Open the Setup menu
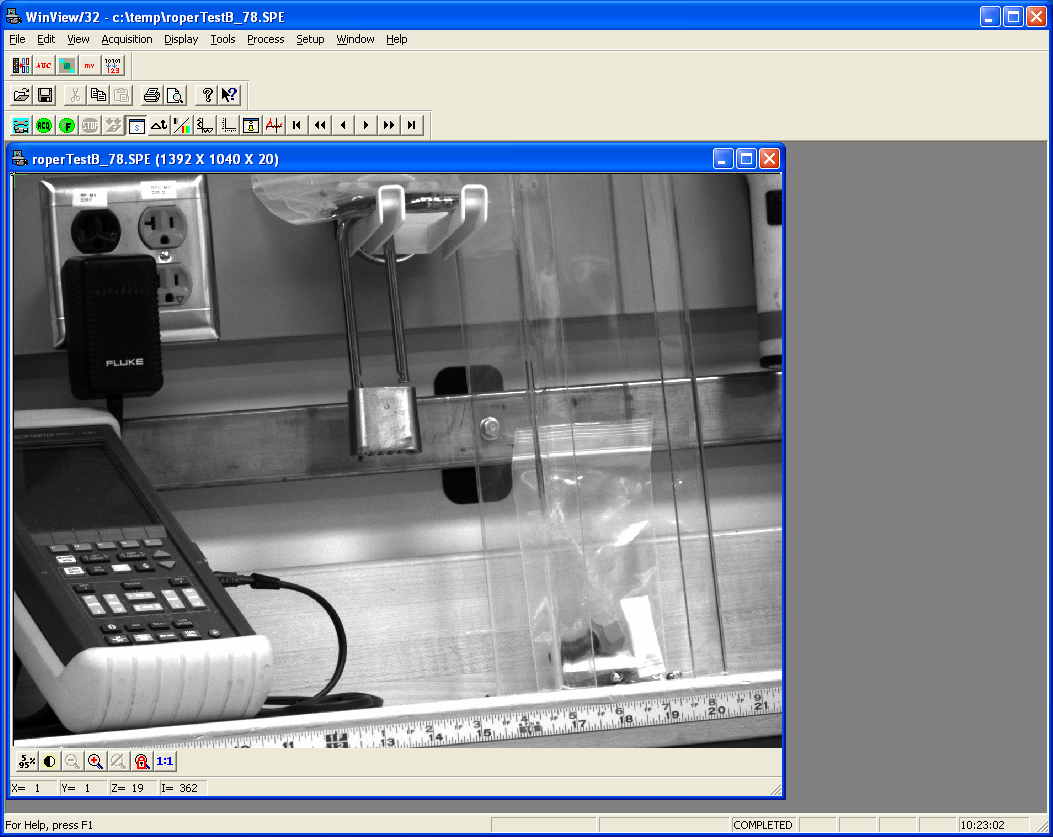 [x=310, y=39]
